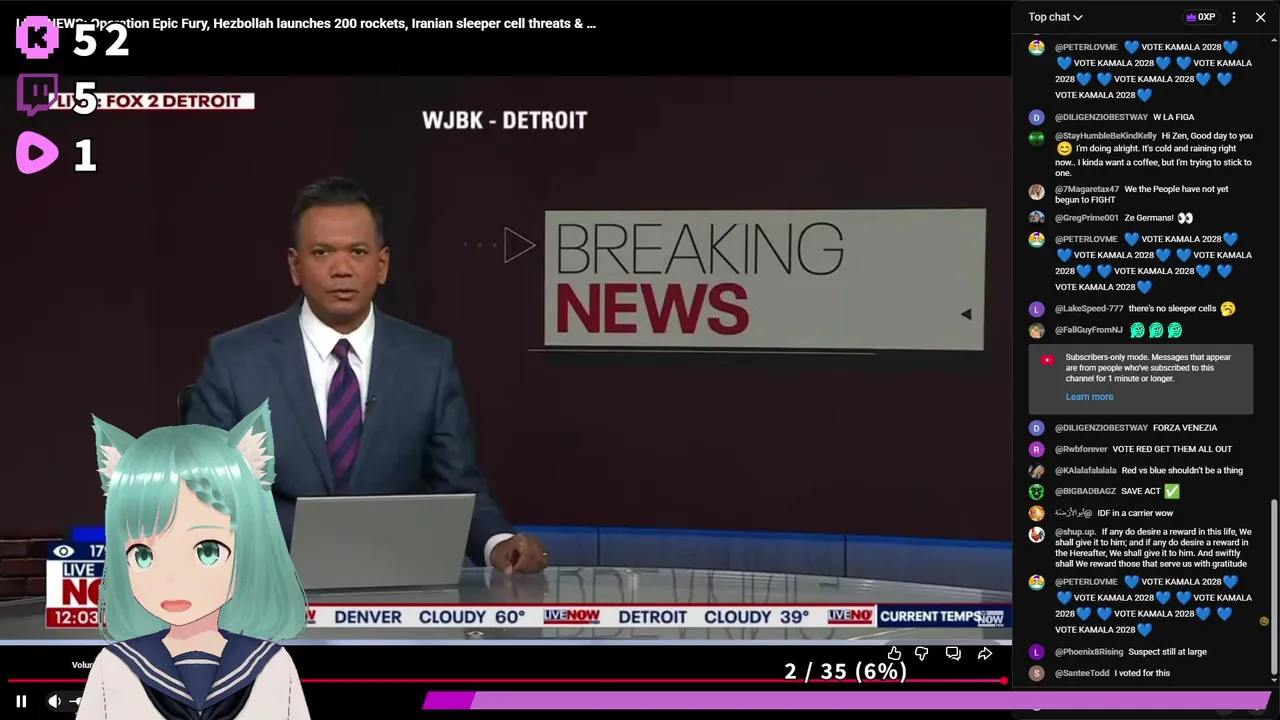Click the username @Phoenix8Rising

pyautogui.click(x=1089, y=652)
